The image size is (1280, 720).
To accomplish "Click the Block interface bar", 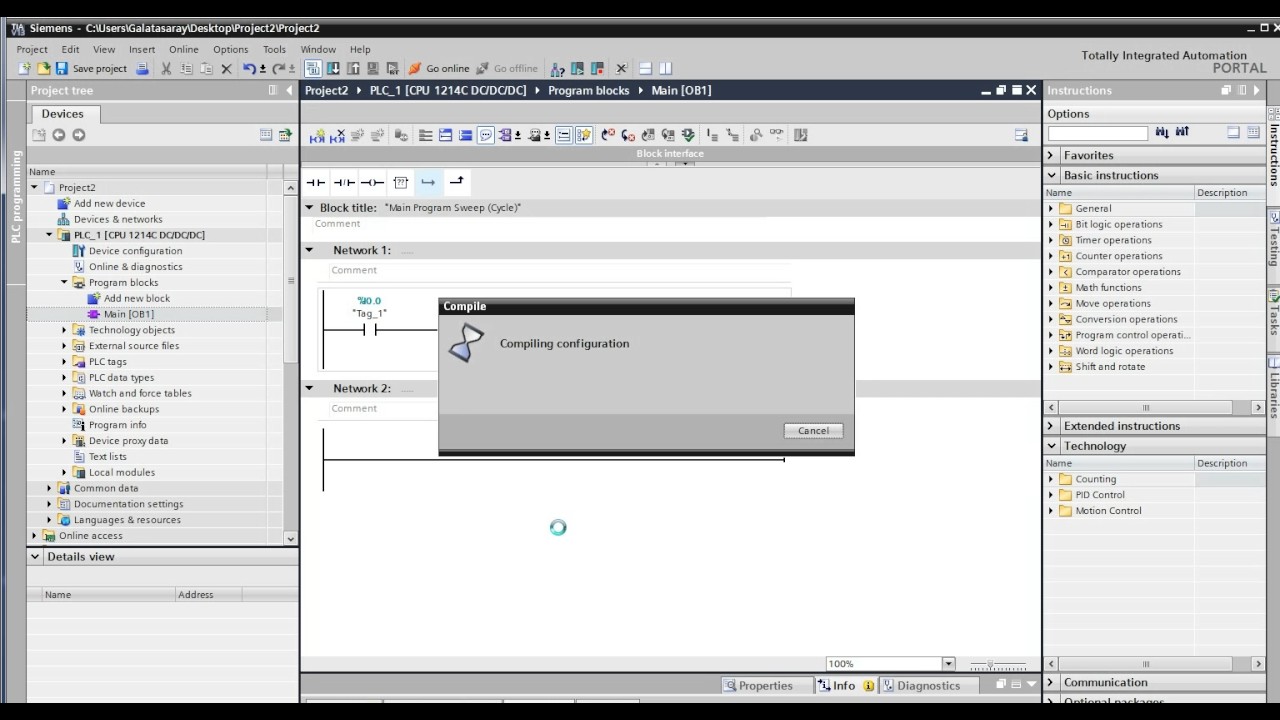I will point(670,153).
